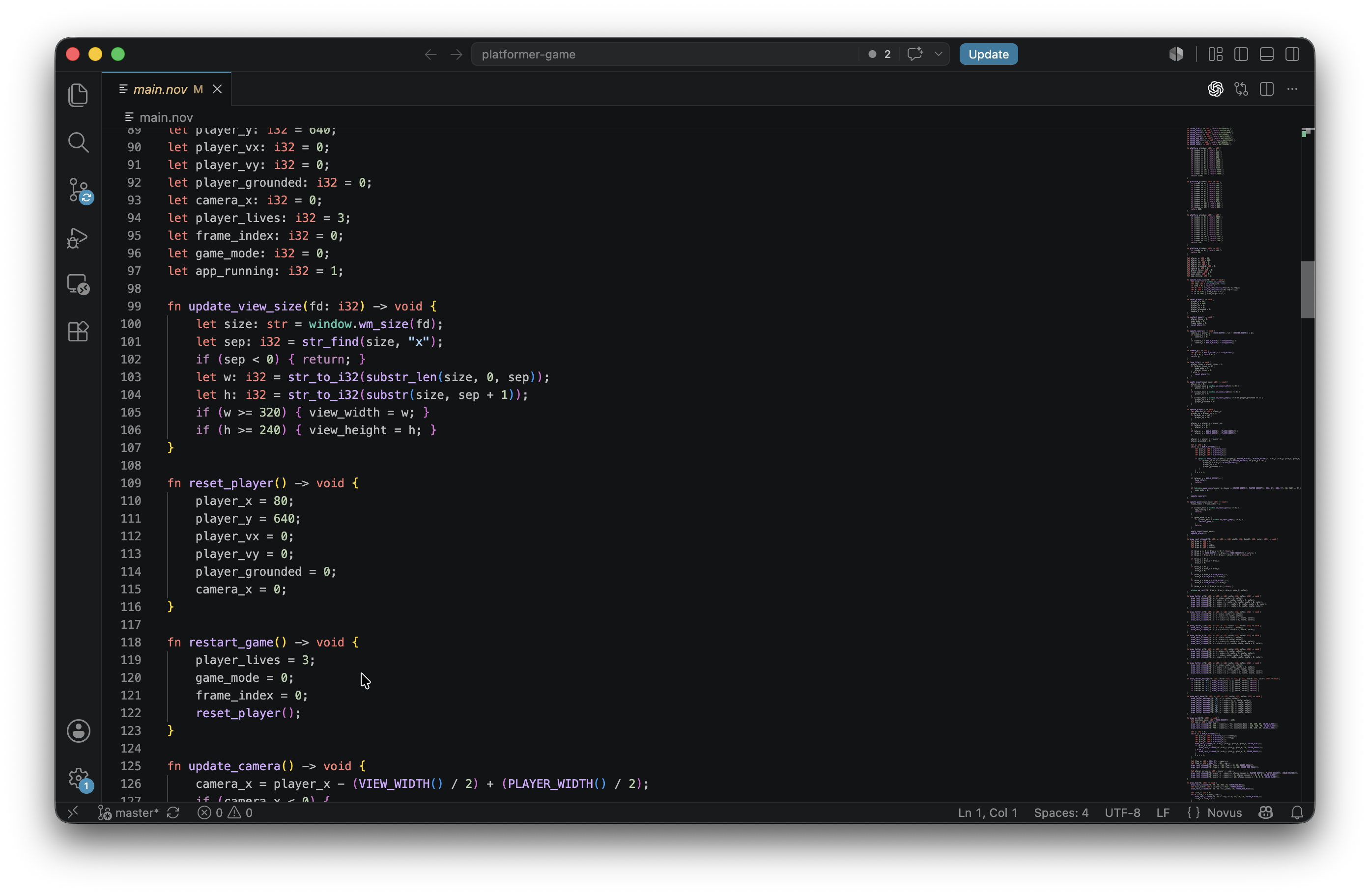Change indentation via Spaces: 4
The image size is (1370, 896).
[x=1060, y=812]
